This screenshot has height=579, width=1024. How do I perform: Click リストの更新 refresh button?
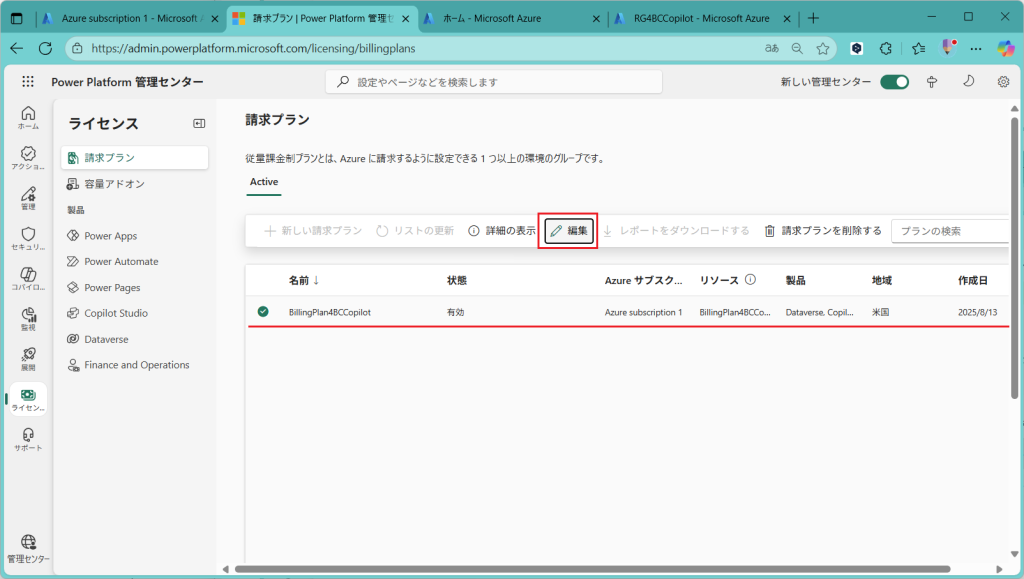tap(415, 230)
